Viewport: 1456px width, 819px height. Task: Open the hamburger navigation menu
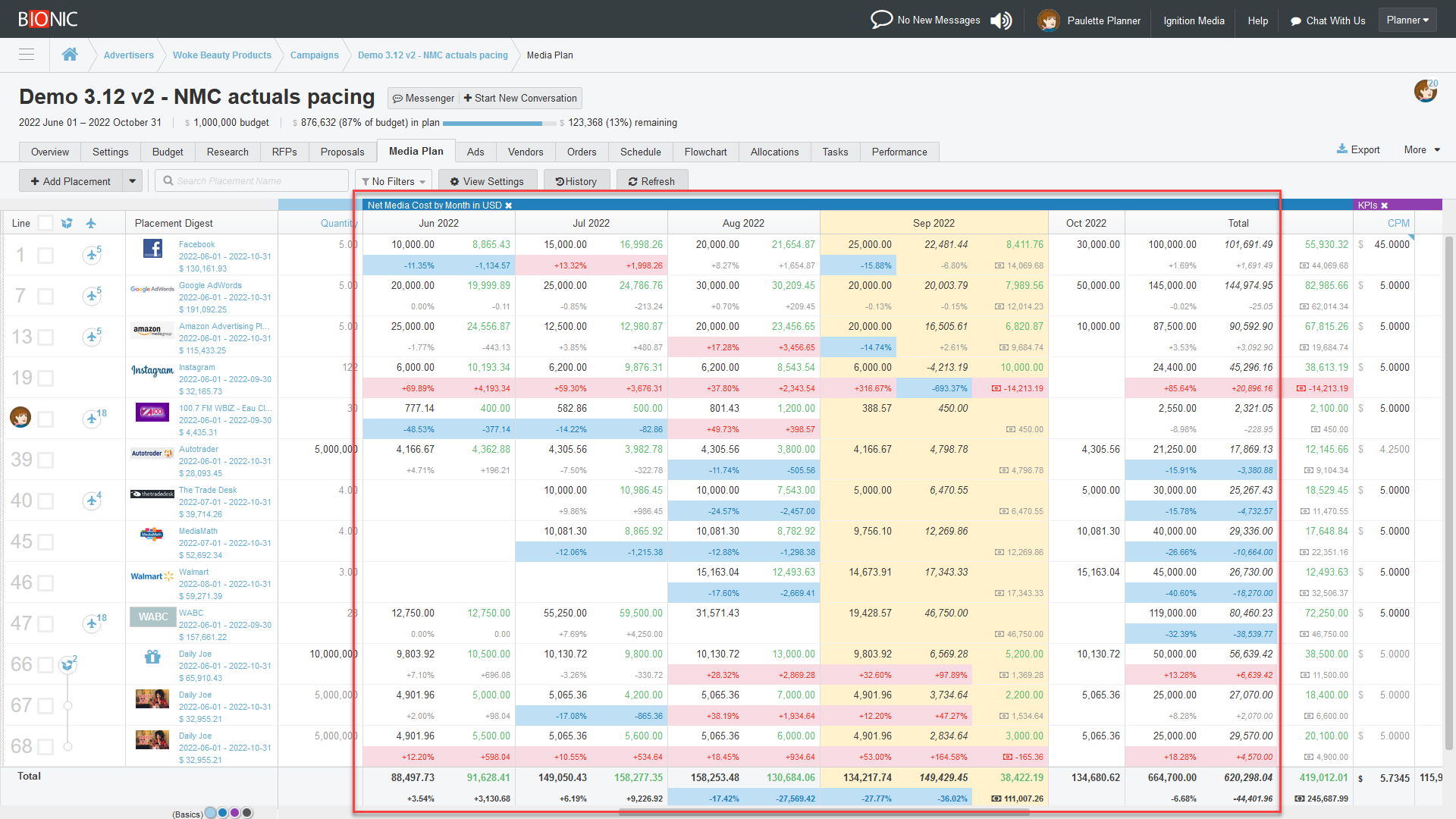click(x=27, y=55)
